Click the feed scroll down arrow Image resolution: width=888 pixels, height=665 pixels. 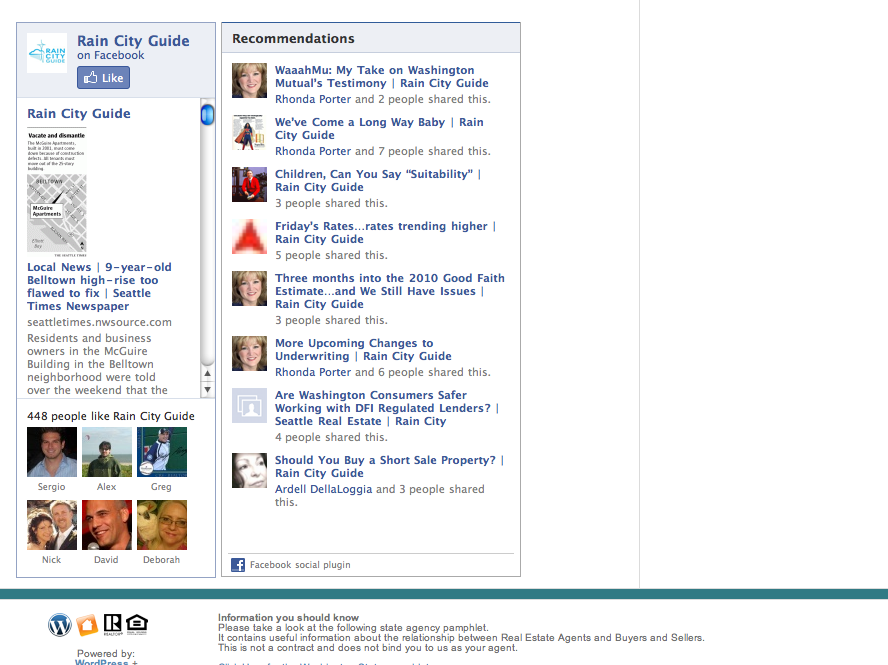click(207, 390)
